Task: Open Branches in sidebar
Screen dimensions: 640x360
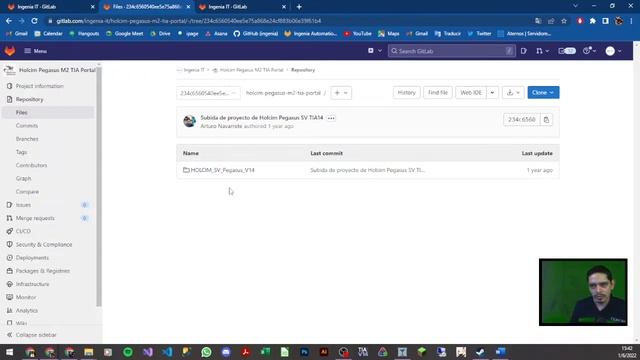Action: (27, 139)
